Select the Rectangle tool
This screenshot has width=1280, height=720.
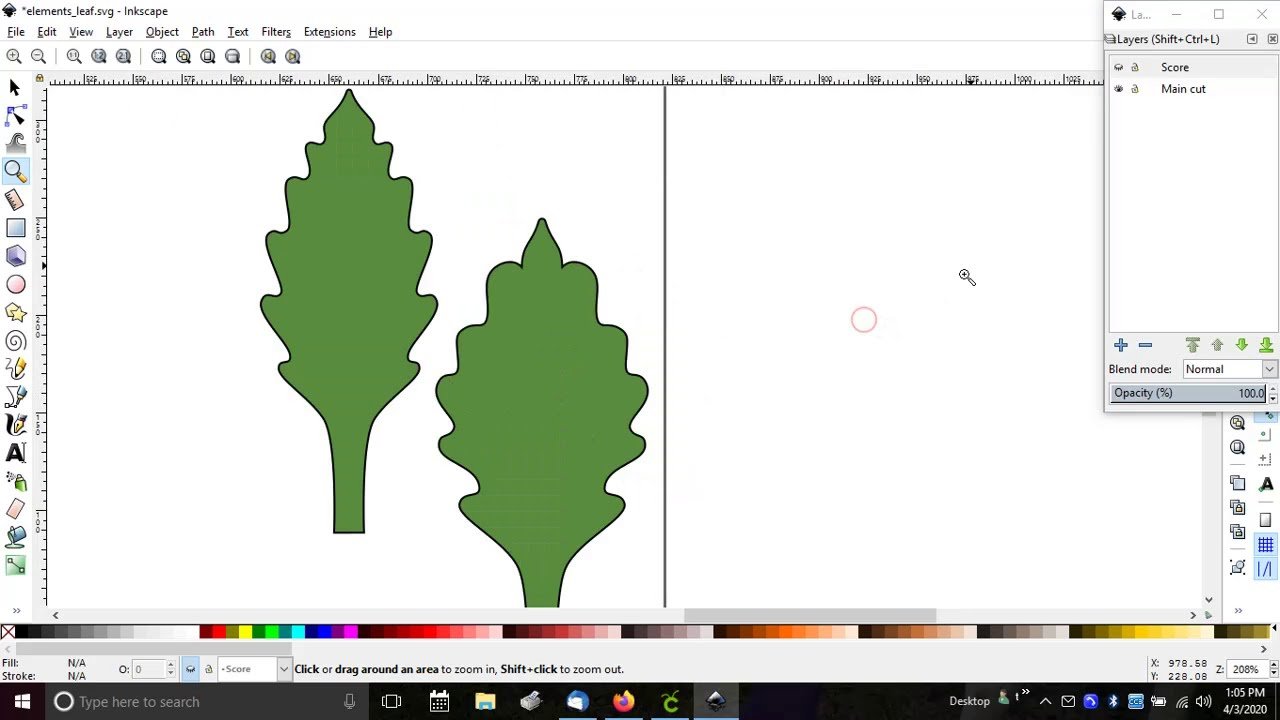pos(15,228)
